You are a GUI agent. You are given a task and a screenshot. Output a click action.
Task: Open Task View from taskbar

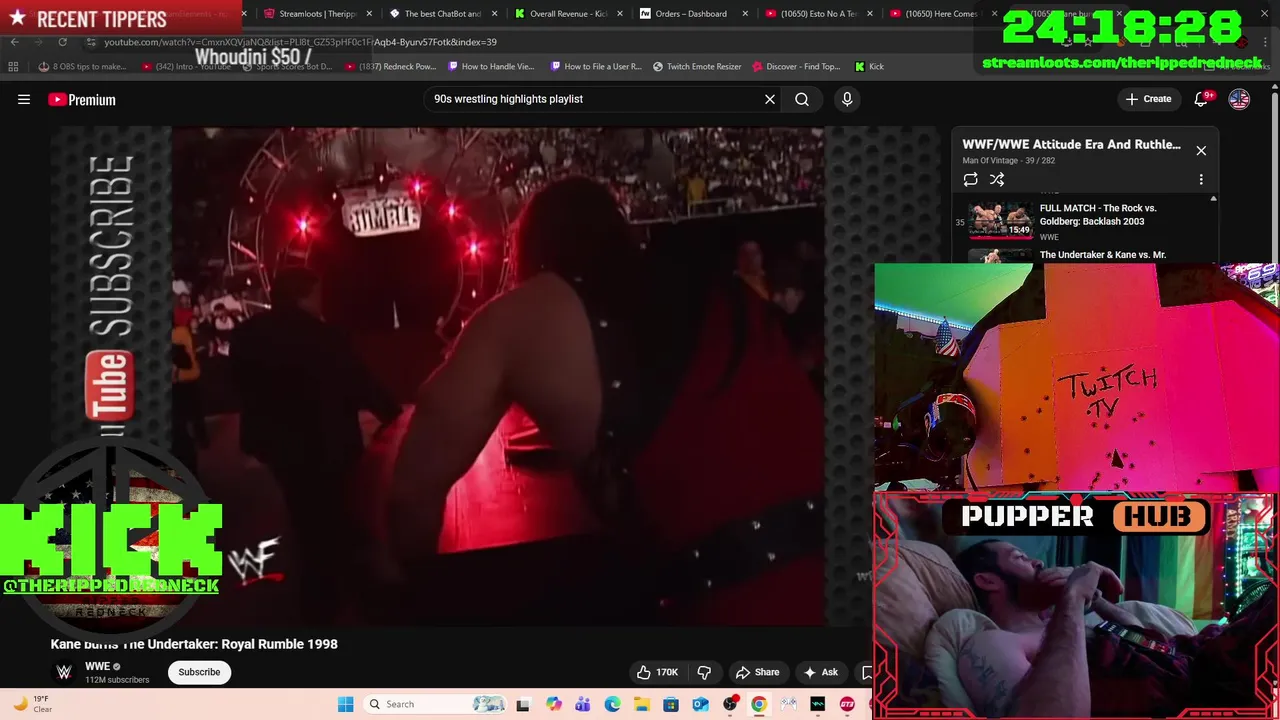(522, 704)
